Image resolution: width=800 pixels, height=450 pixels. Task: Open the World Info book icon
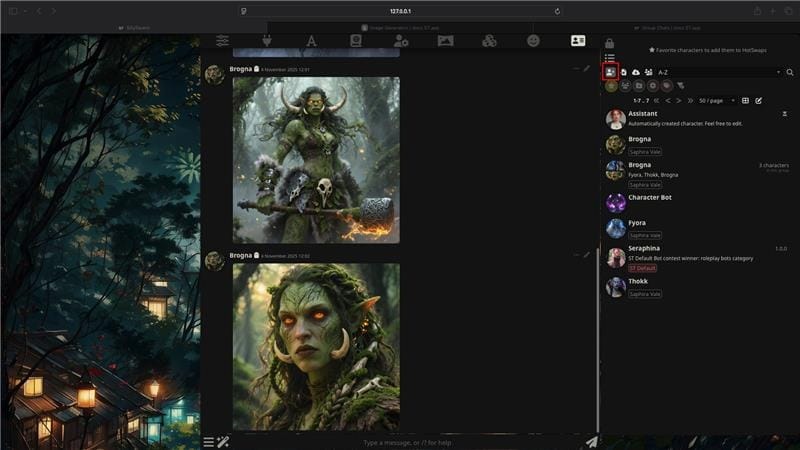(x=355, y=41)
